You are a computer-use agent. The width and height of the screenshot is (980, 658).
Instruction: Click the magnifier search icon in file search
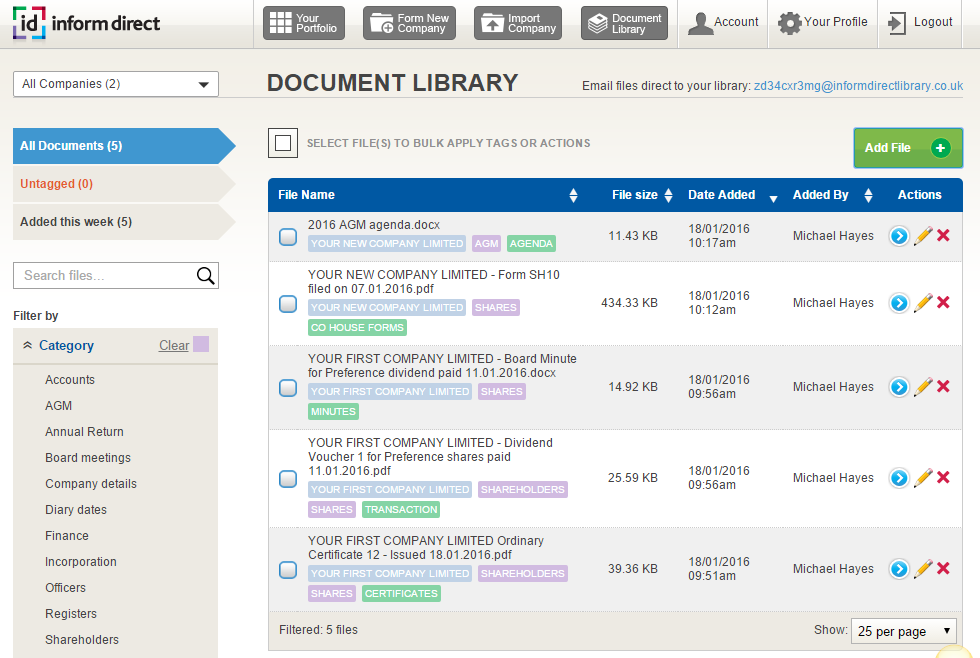click(x=205, y=276)
